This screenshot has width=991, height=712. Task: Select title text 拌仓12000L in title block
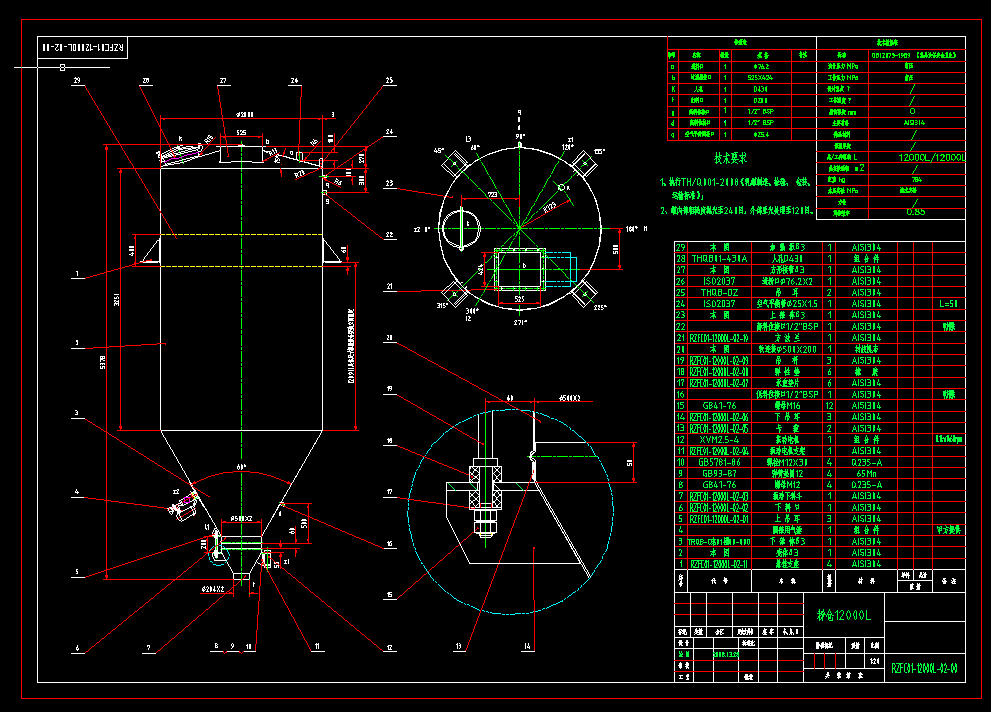click(844, 614)
